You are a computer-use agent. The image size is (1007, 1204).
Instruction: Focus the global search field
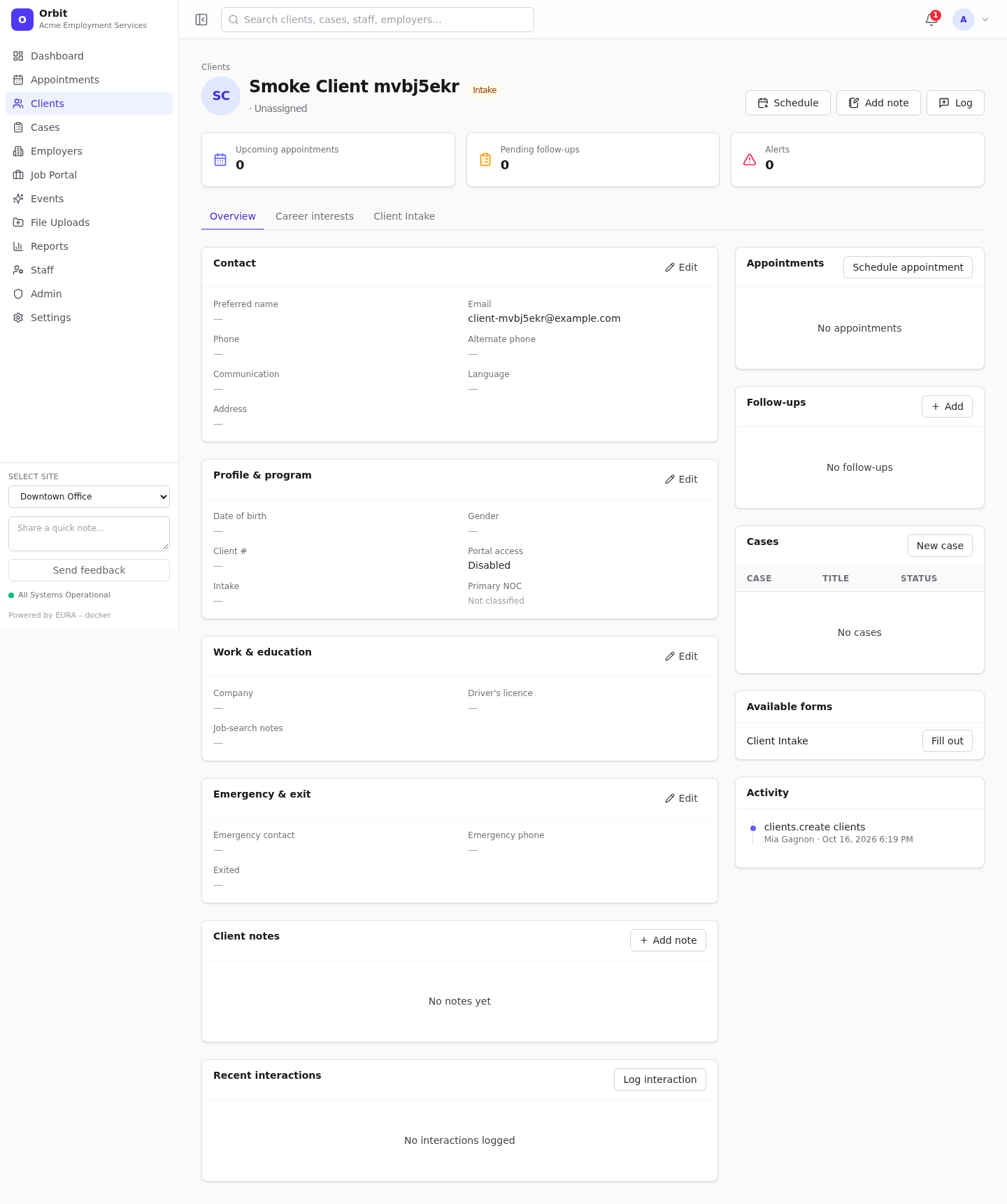point(378,20)
